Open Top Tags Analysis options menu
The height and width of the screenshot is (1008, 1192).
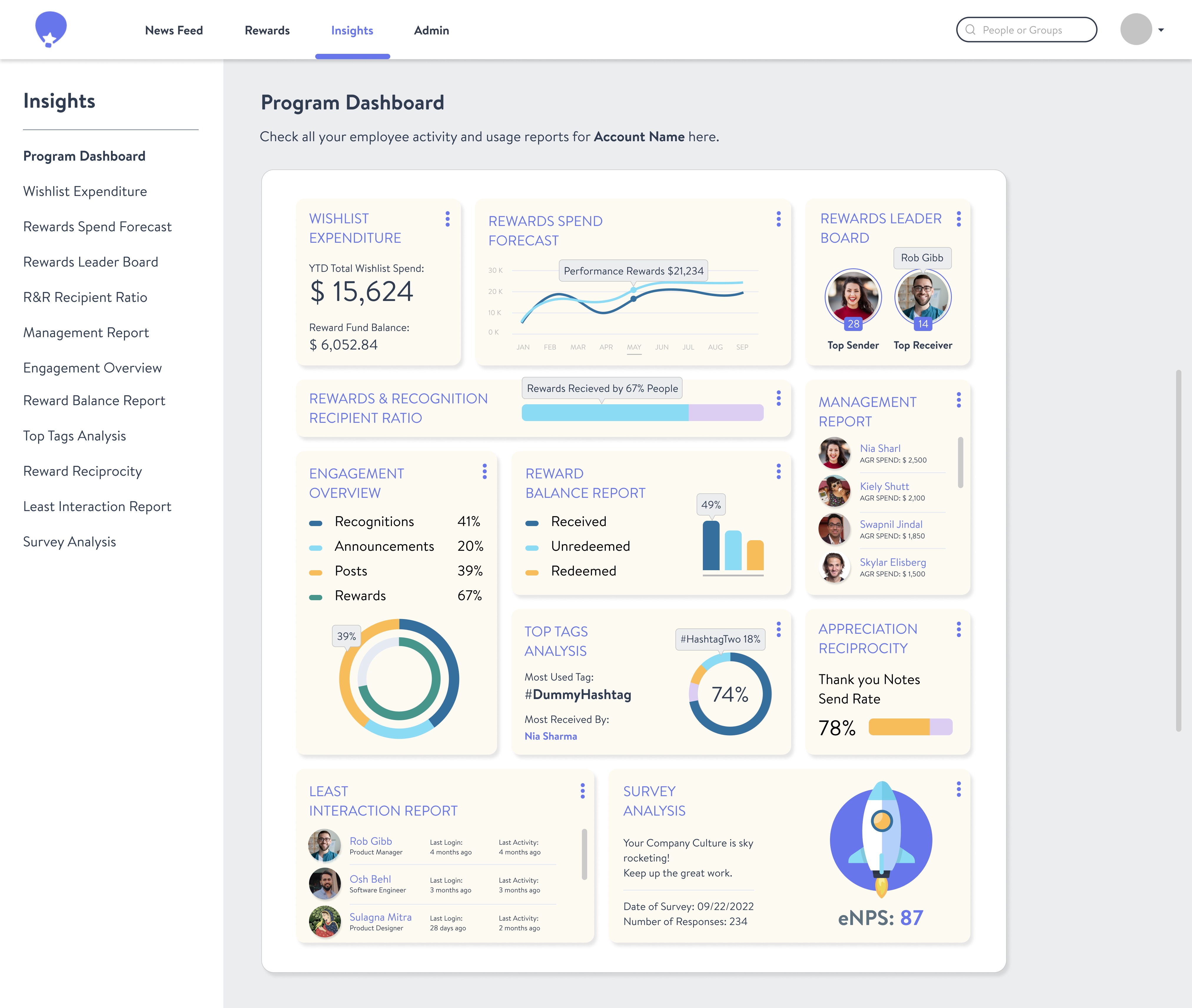tap(778, 629)
